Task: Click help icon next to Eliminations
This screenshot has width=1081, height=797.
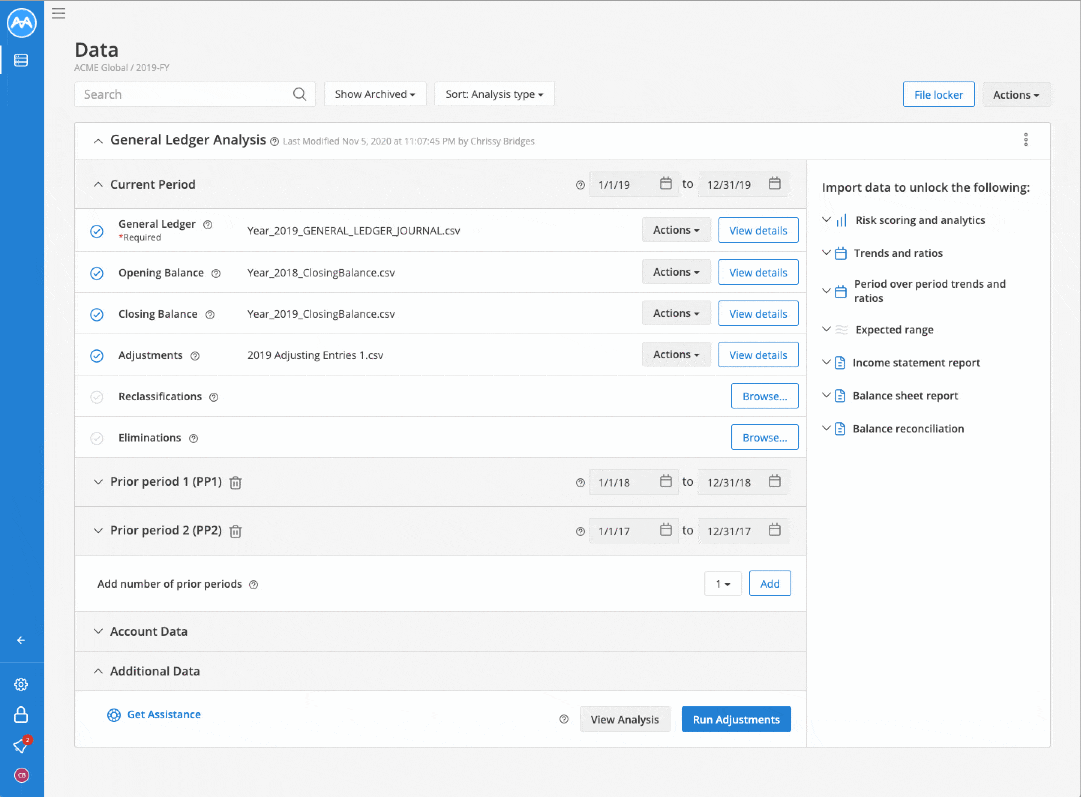Action: (194, 438)
